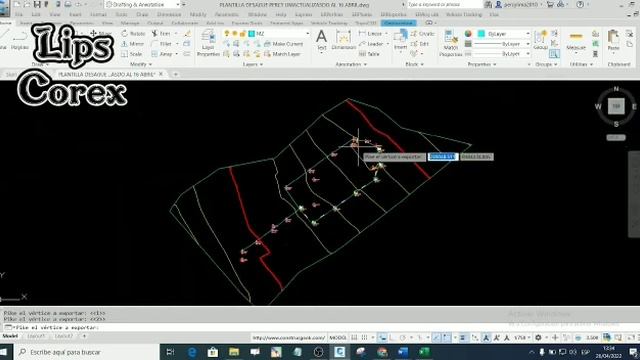The image size is (640, 360).
Task: Switch to the Start drawing tab
Action: pyautogui.click(x=10, y=74)
